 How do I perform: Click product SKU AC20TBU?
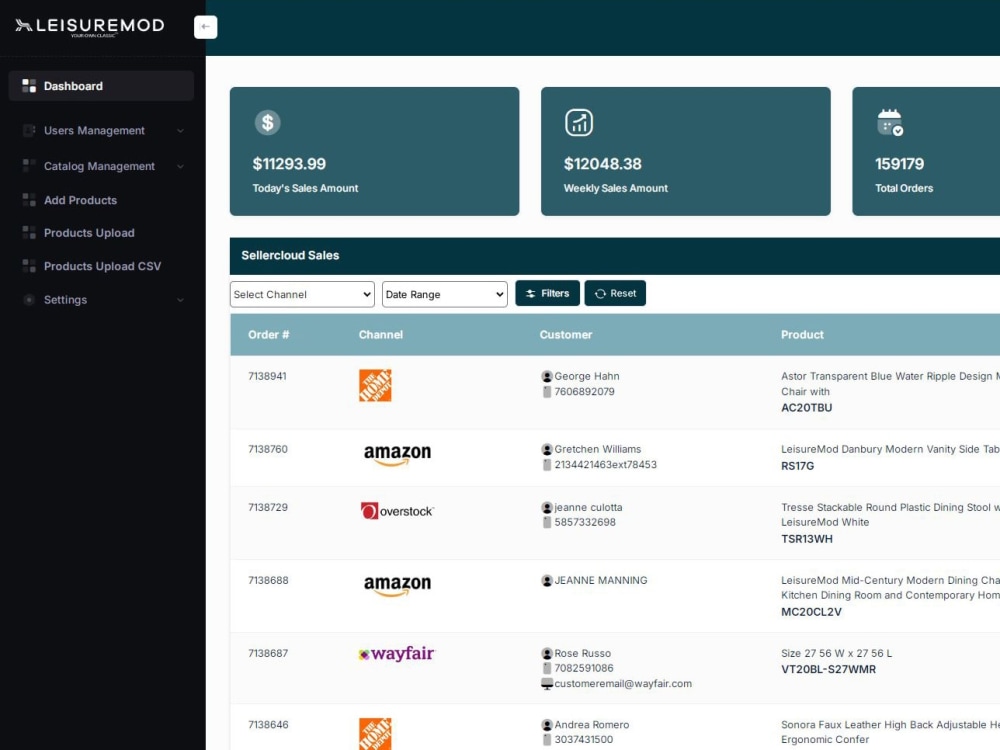coord(807,408)
